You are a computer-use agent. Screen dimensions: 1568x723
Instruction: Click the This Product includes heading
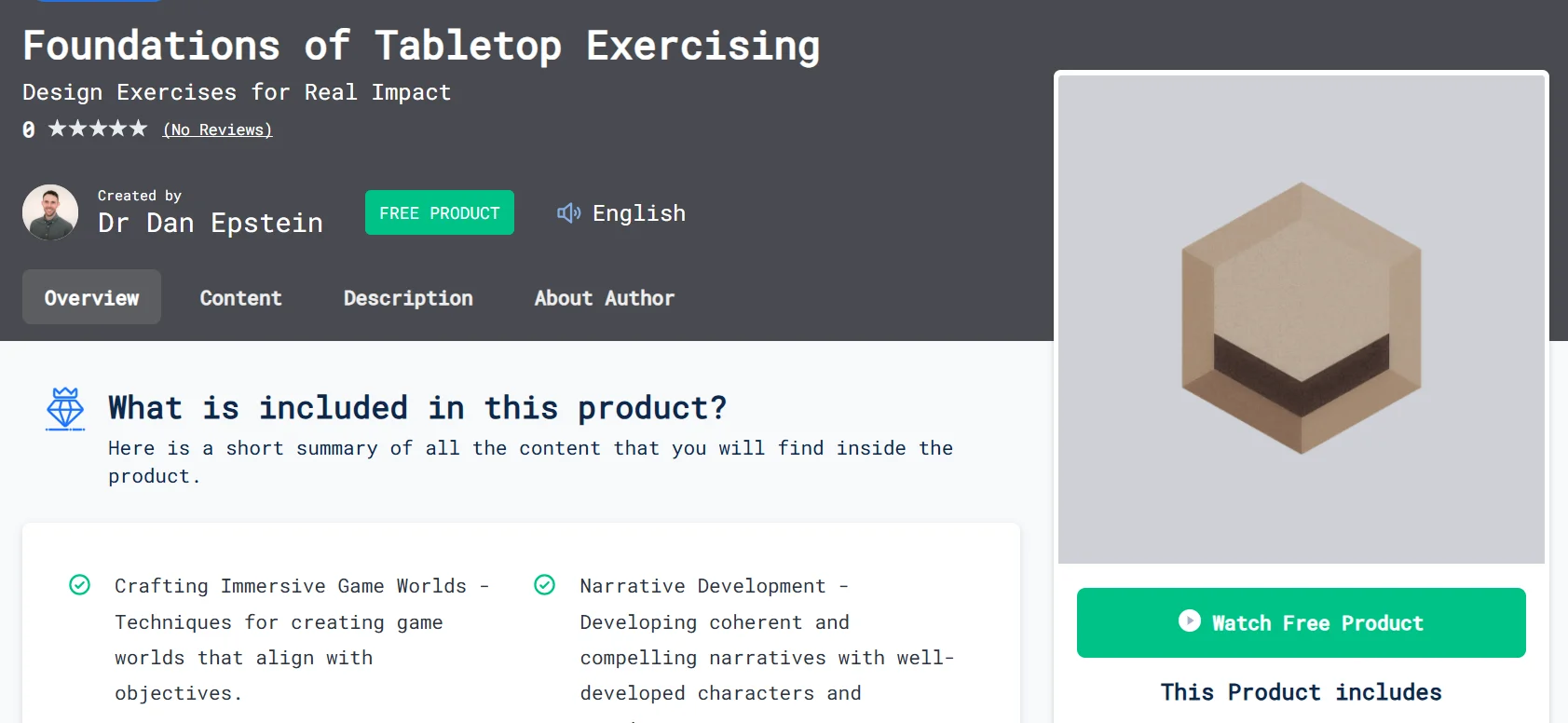coord(1301,692)
